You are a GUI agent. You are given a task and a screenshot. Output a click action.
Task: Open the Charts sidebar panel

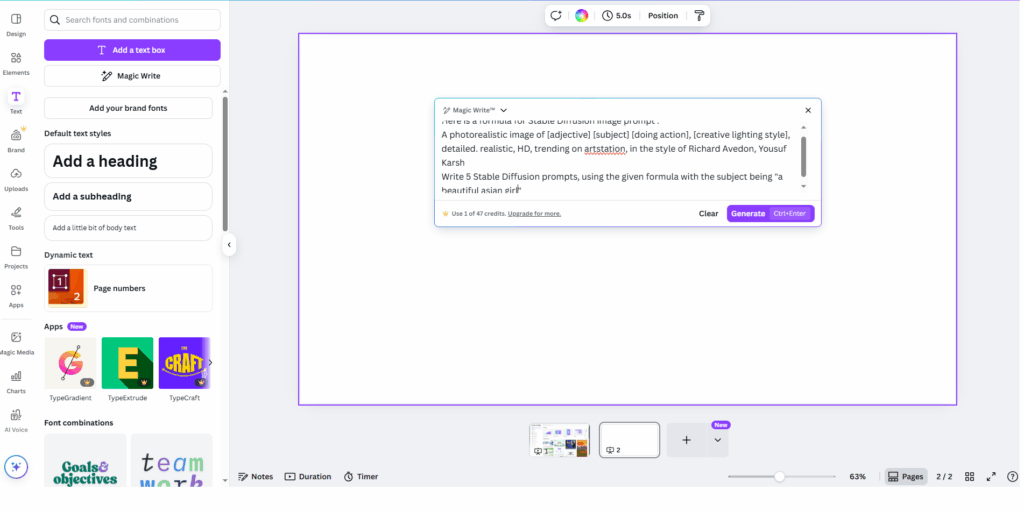16,382
